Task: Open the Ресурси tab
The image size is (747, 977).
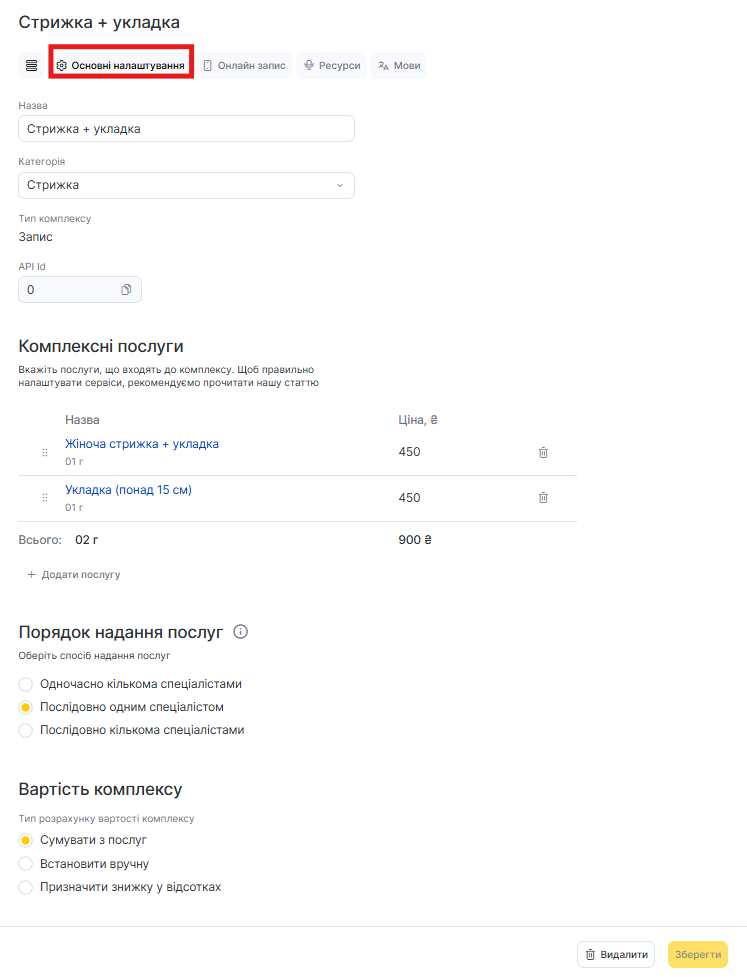Action: (x=331, y=66)
